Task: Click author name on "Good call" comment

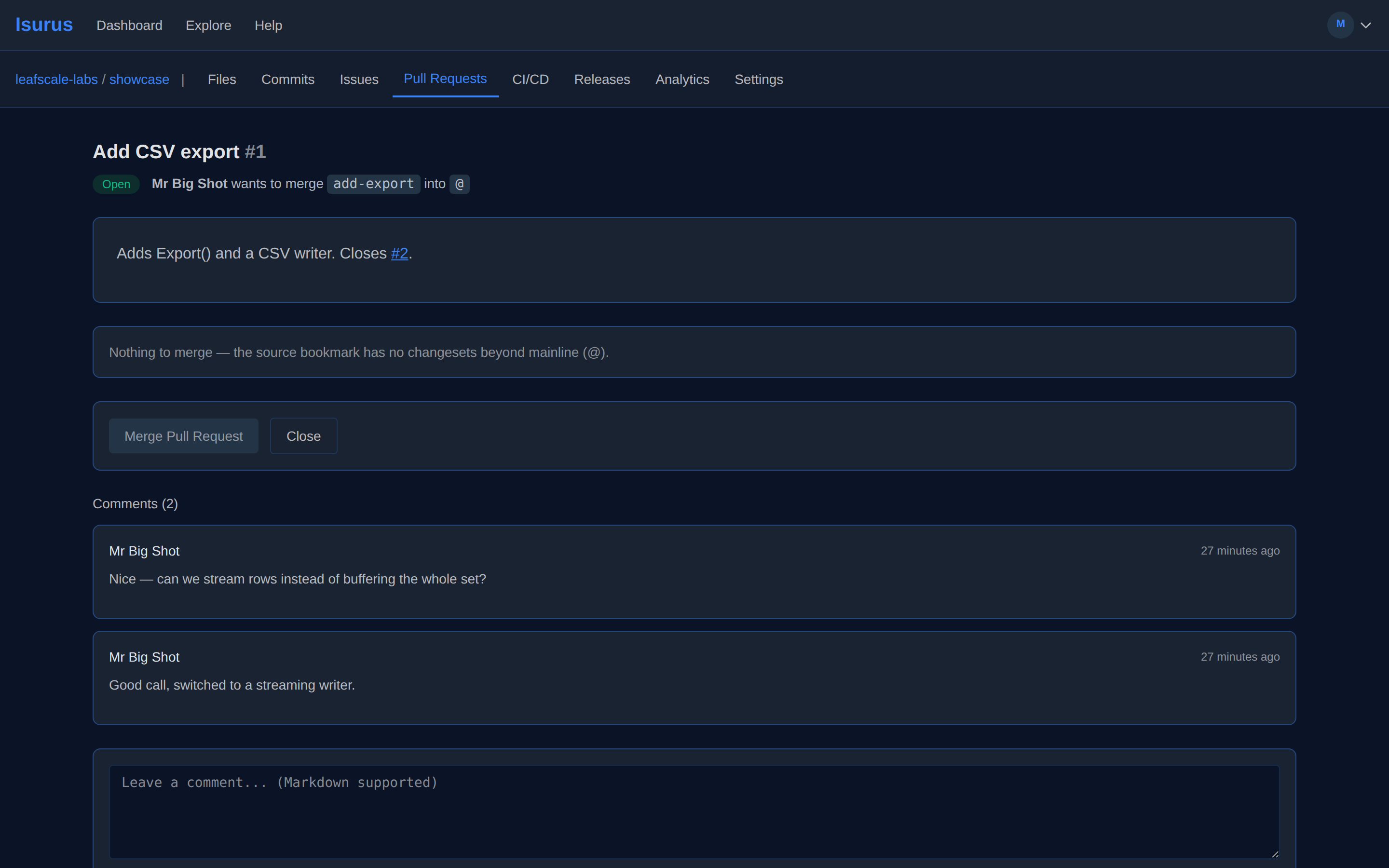Action: click(x=144, y=657)
